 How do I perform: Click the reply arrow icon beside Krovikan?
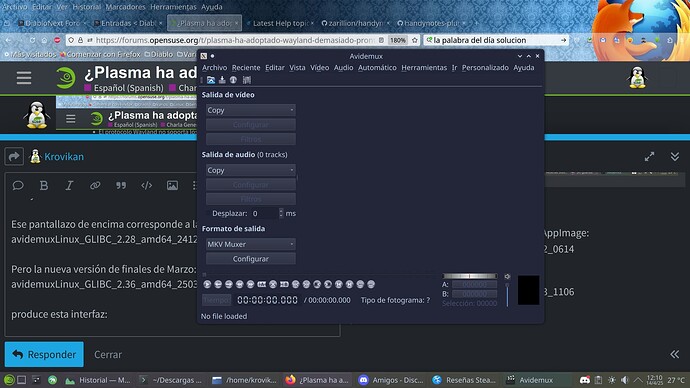click(14, 157)
